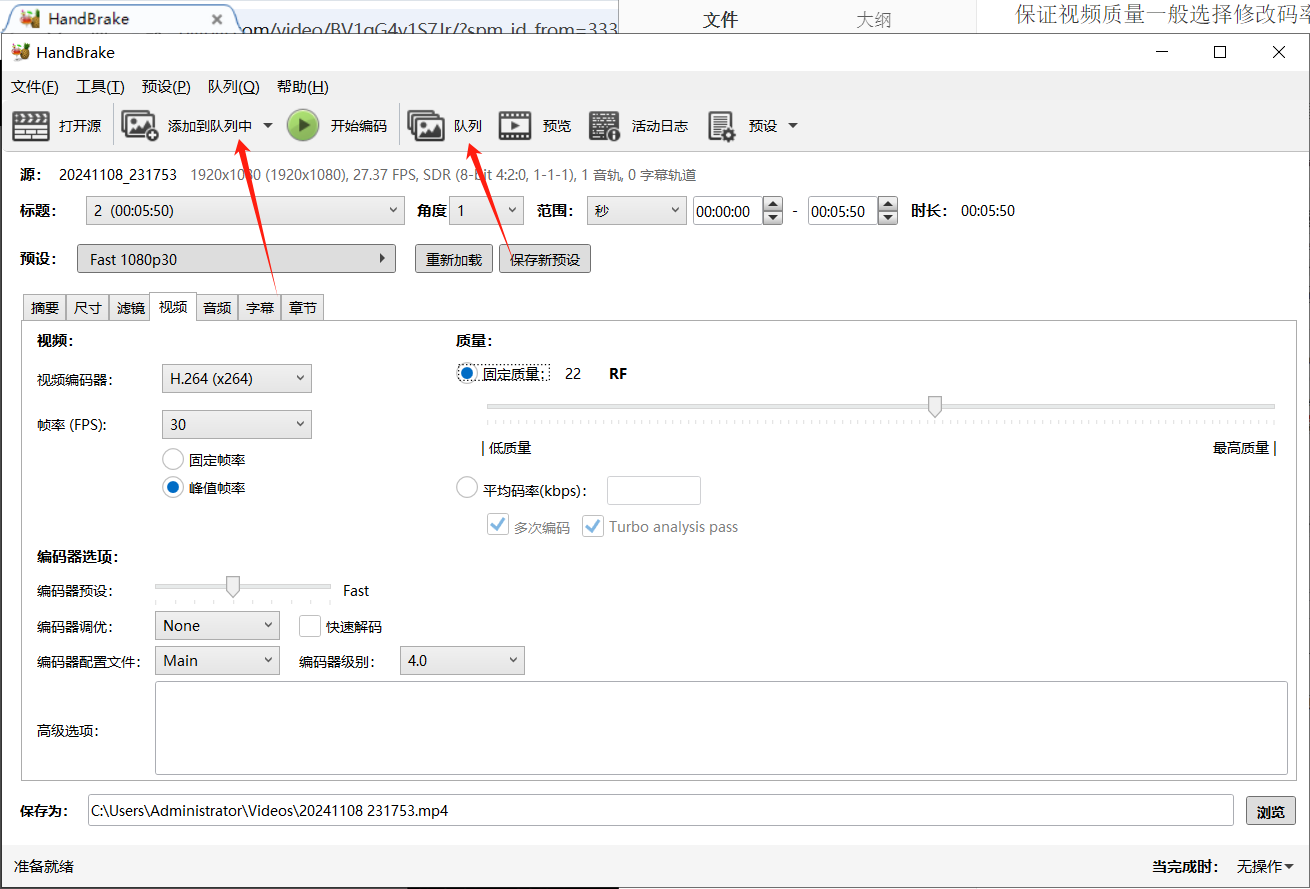The image size is (1310, 889).
Task: Switch to the 章节 chapters tab
Action: pyautogui.click(x=303, y=308)
